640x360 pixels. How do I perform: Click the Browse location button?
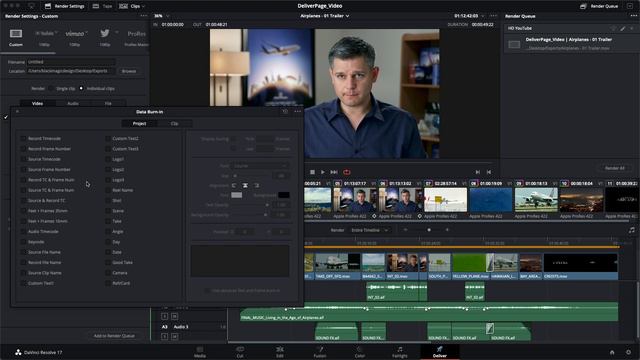129,71
